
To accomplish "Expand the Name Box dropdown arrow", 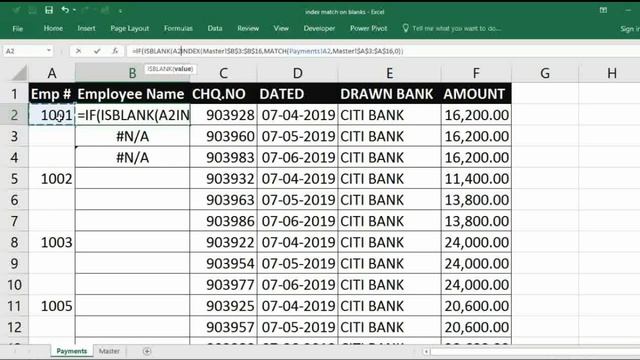I will point(49,51).
